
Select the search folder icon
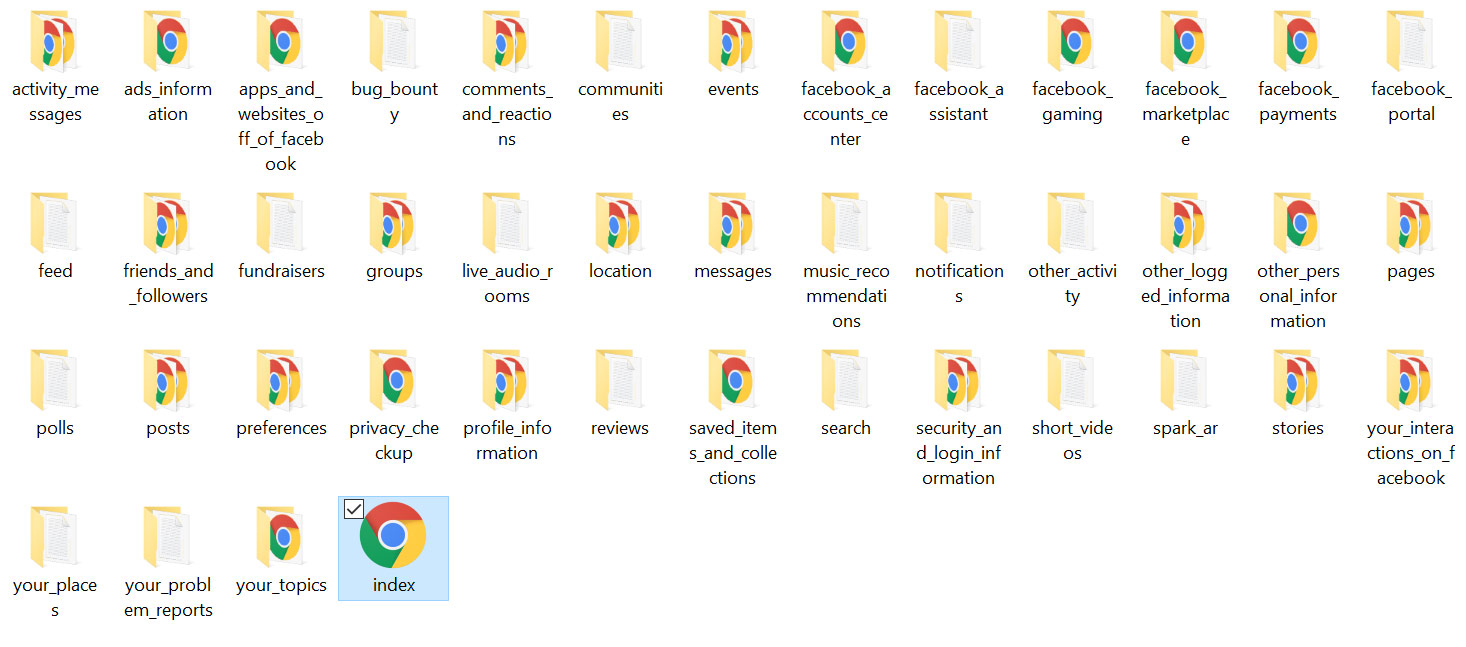[x=846, y=380]
